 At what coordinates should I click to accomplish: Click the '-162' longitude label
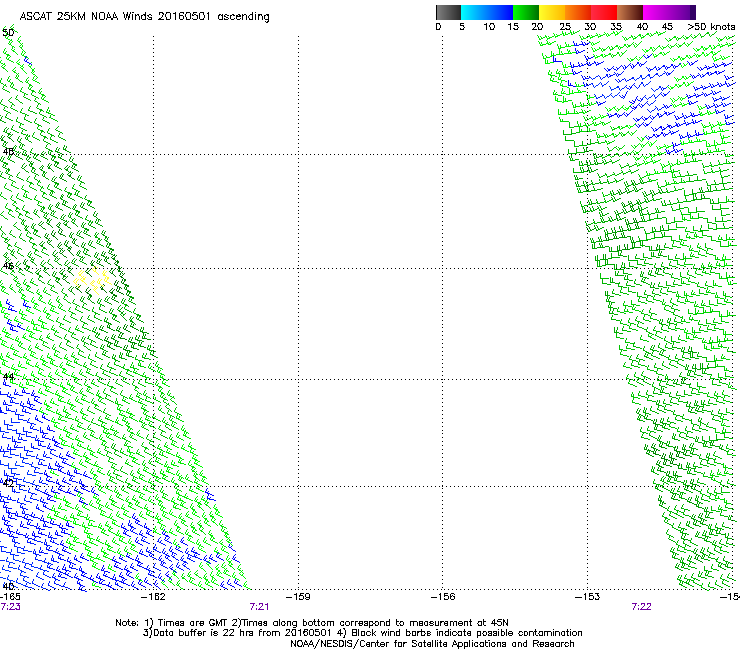(154, 597)
